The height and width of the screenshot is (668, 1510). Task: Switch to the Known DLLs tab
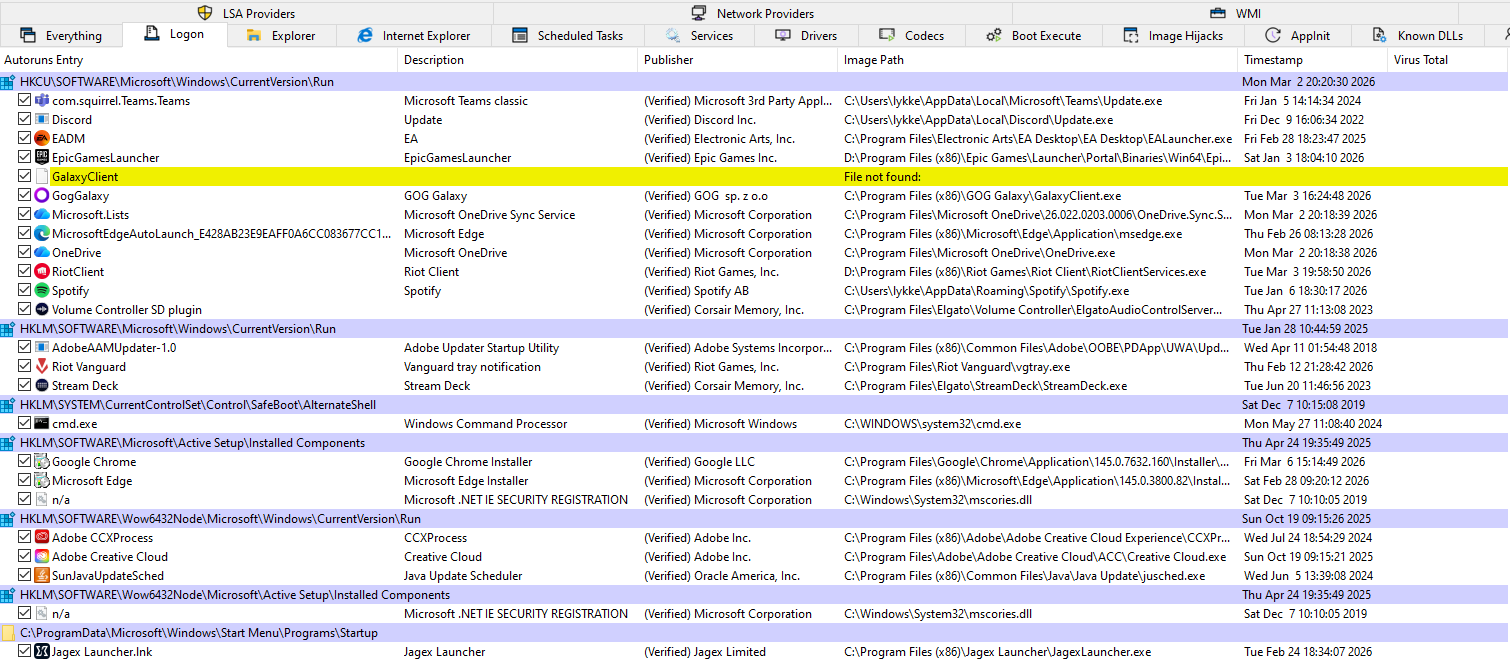pos(1418,36)
